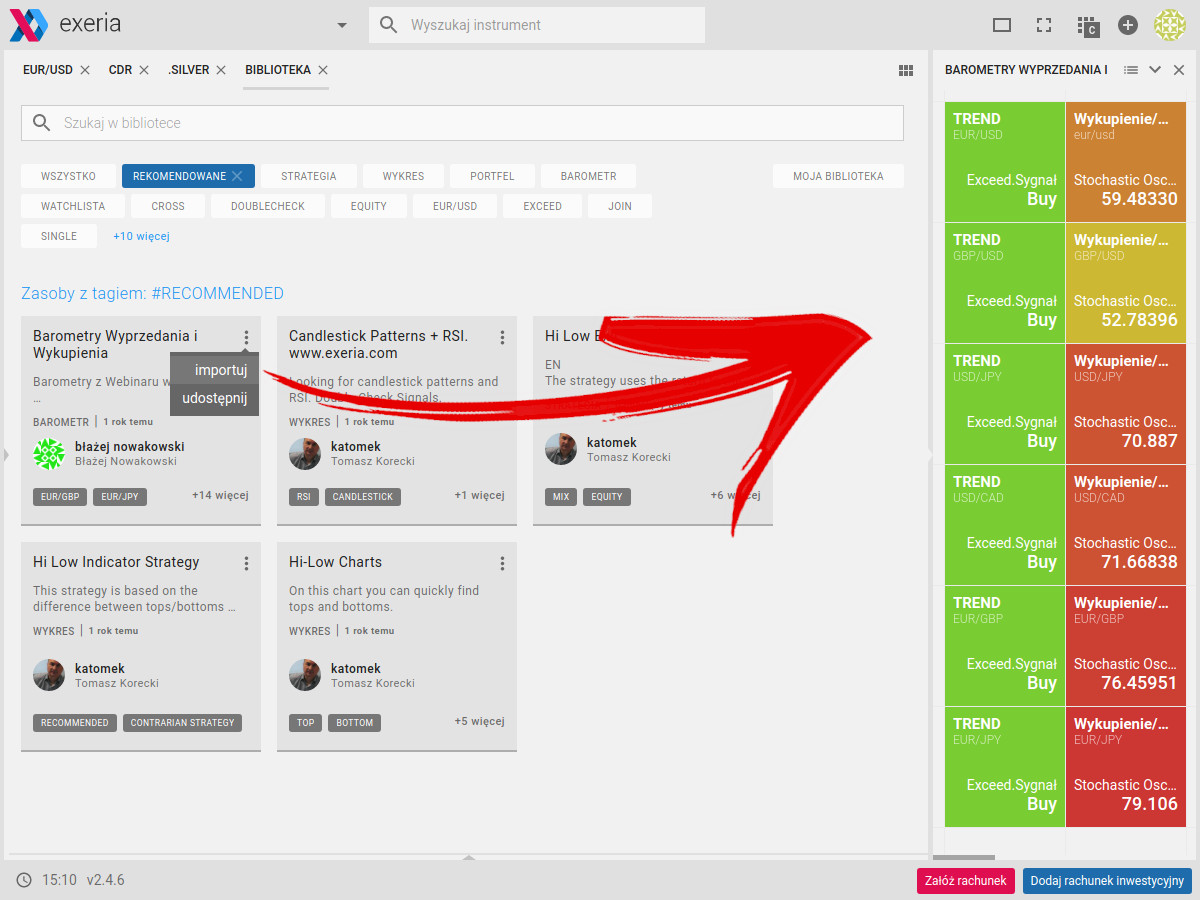The width and height of the screenshot is (1200, 900).
Task: Click the window layout rectangle icon in top bar
Action: (1002, 25)
